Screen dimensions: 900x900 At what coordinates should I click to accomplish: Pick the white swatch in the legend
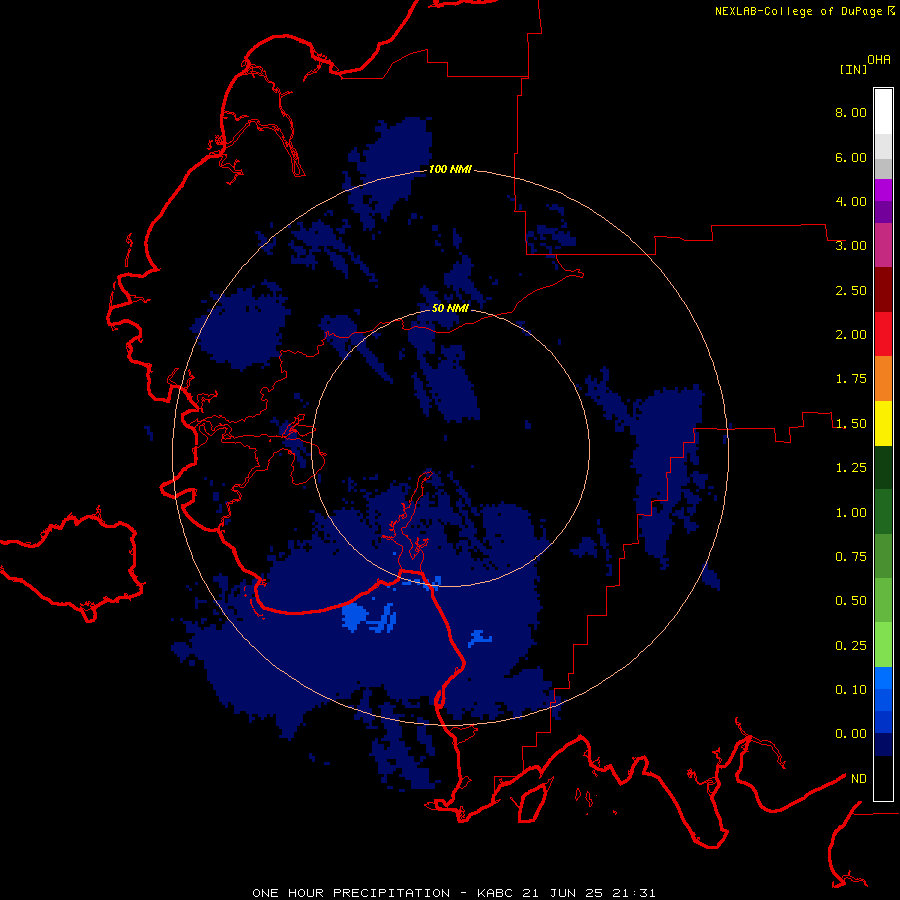click(x=883, y=112)
